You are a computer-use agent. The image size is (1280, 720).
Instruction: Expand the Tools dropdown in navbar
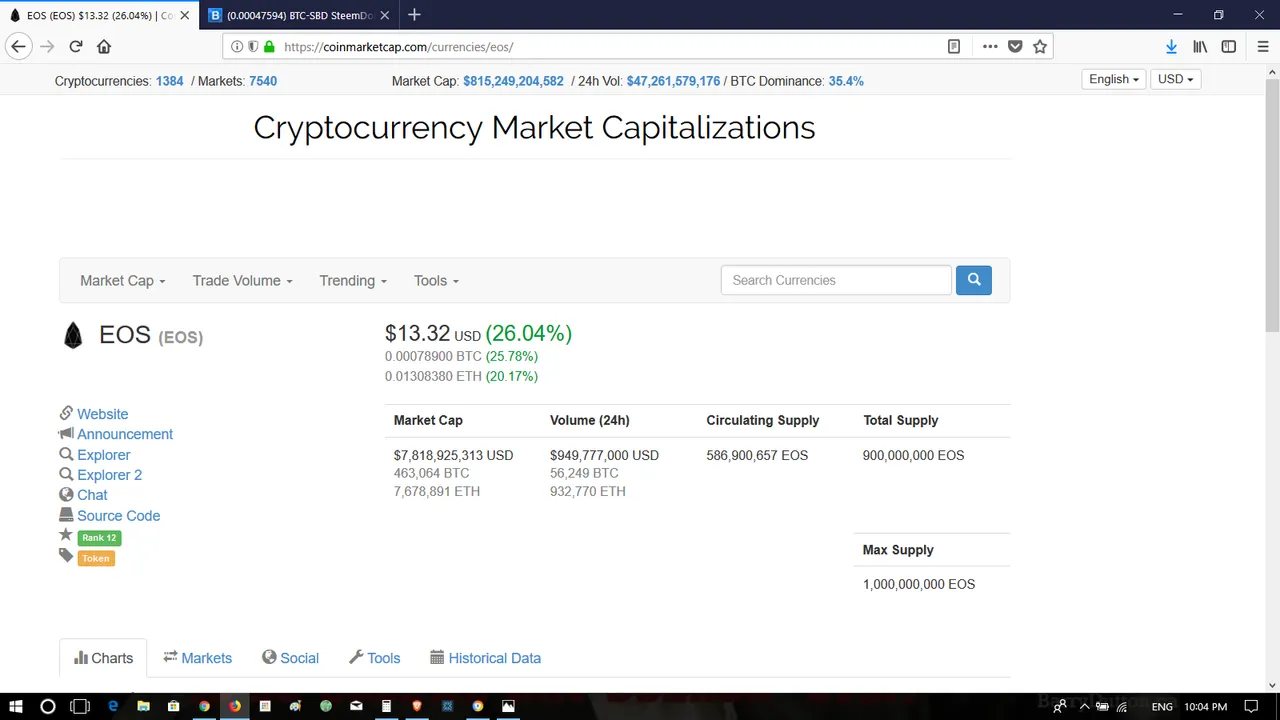pyautogui.click(x=436, y=281)
